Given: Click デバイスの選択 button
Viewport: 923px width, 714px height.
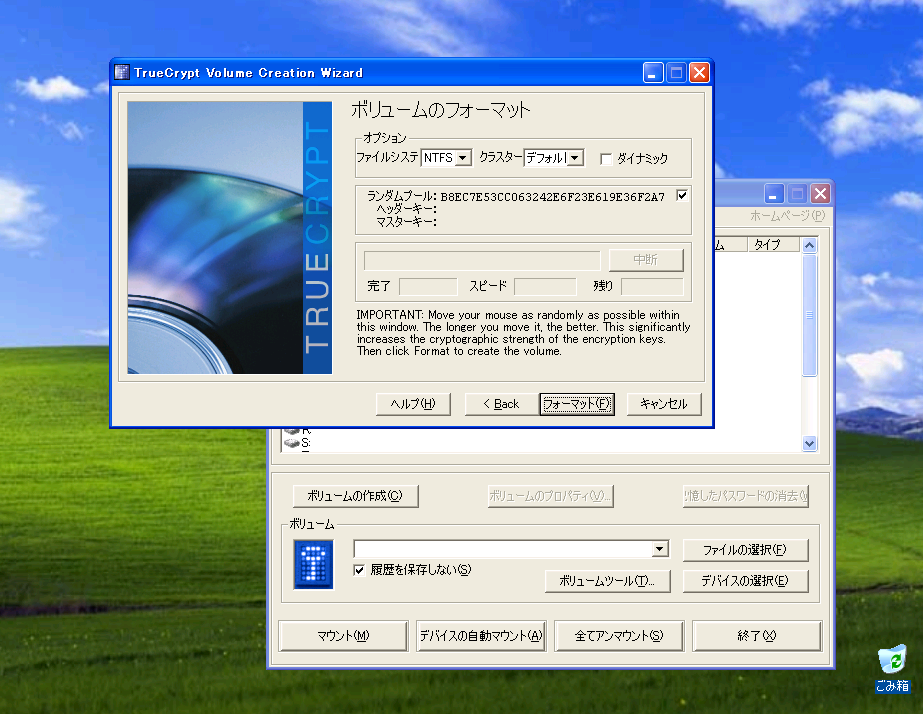Looking at the screenshot, I should pyautogui.click(x=745, y=581).
